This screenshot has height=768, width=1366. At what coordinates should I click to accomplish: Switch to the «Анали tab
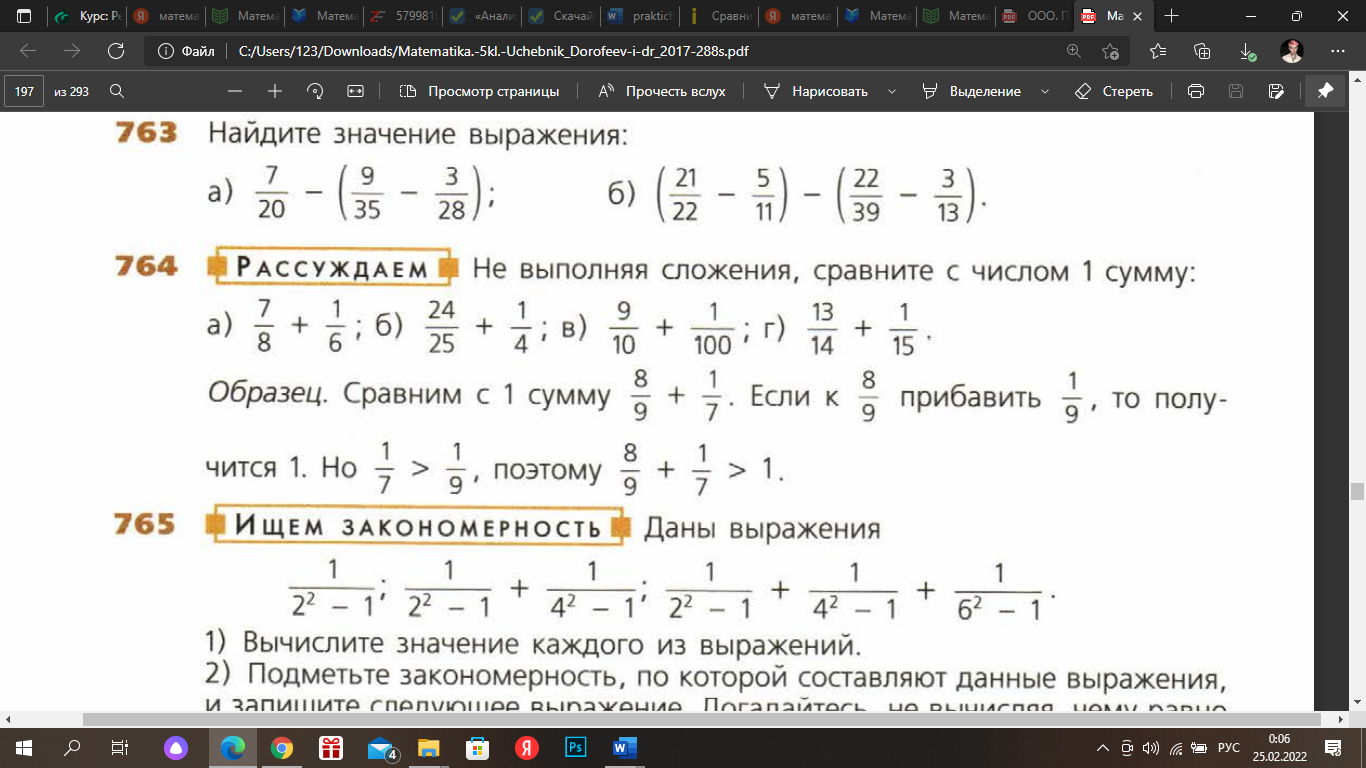[482, 16]
